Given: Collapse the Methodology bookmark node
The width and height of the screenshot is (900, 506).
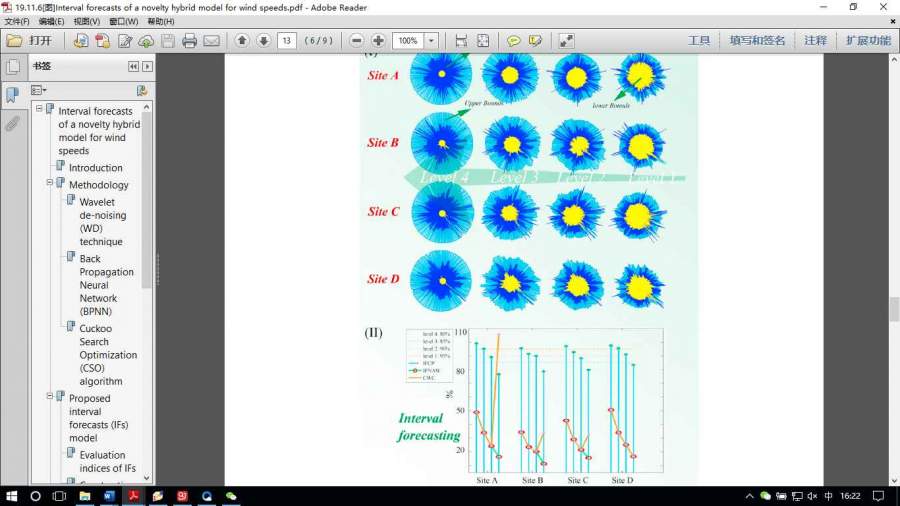Looking at the screenshot, I should [x=50, y=183].
